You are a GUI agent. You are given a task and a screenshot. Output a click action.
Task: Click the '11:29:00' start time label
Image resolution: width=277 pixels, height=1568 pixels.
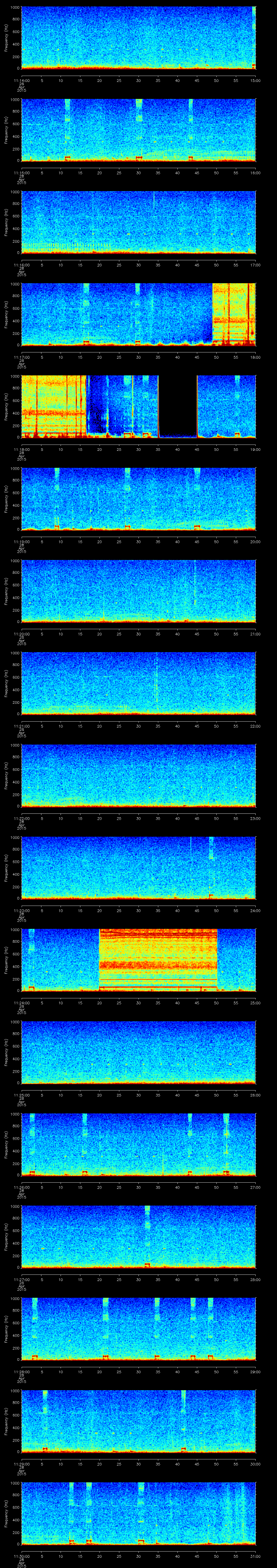[21, 1464]
